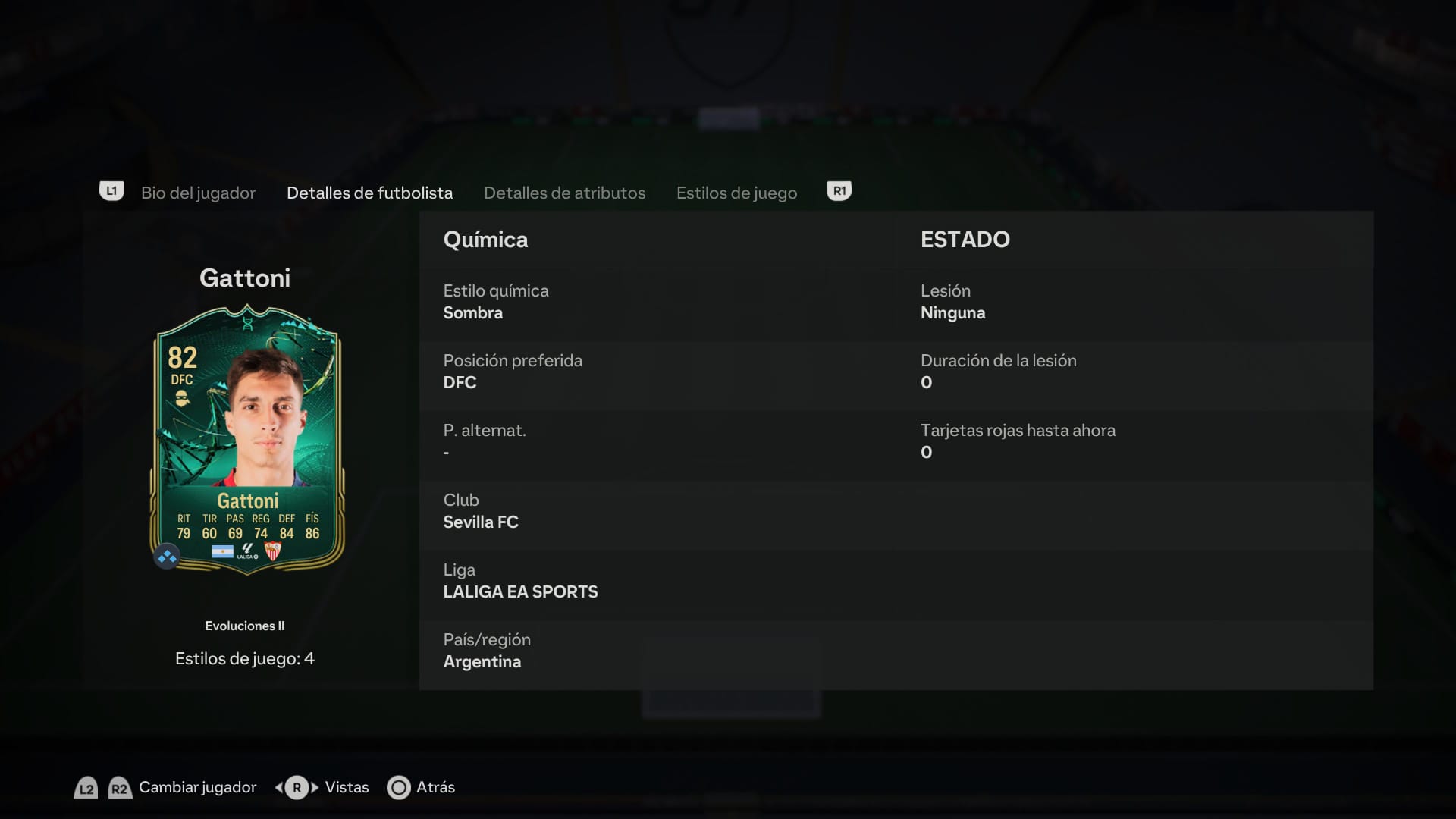Image resolution: width=1456 pixels, height=819 pixels.
Task: Click the evolution DNA icon atop card
Action: (x=247, y=324)
